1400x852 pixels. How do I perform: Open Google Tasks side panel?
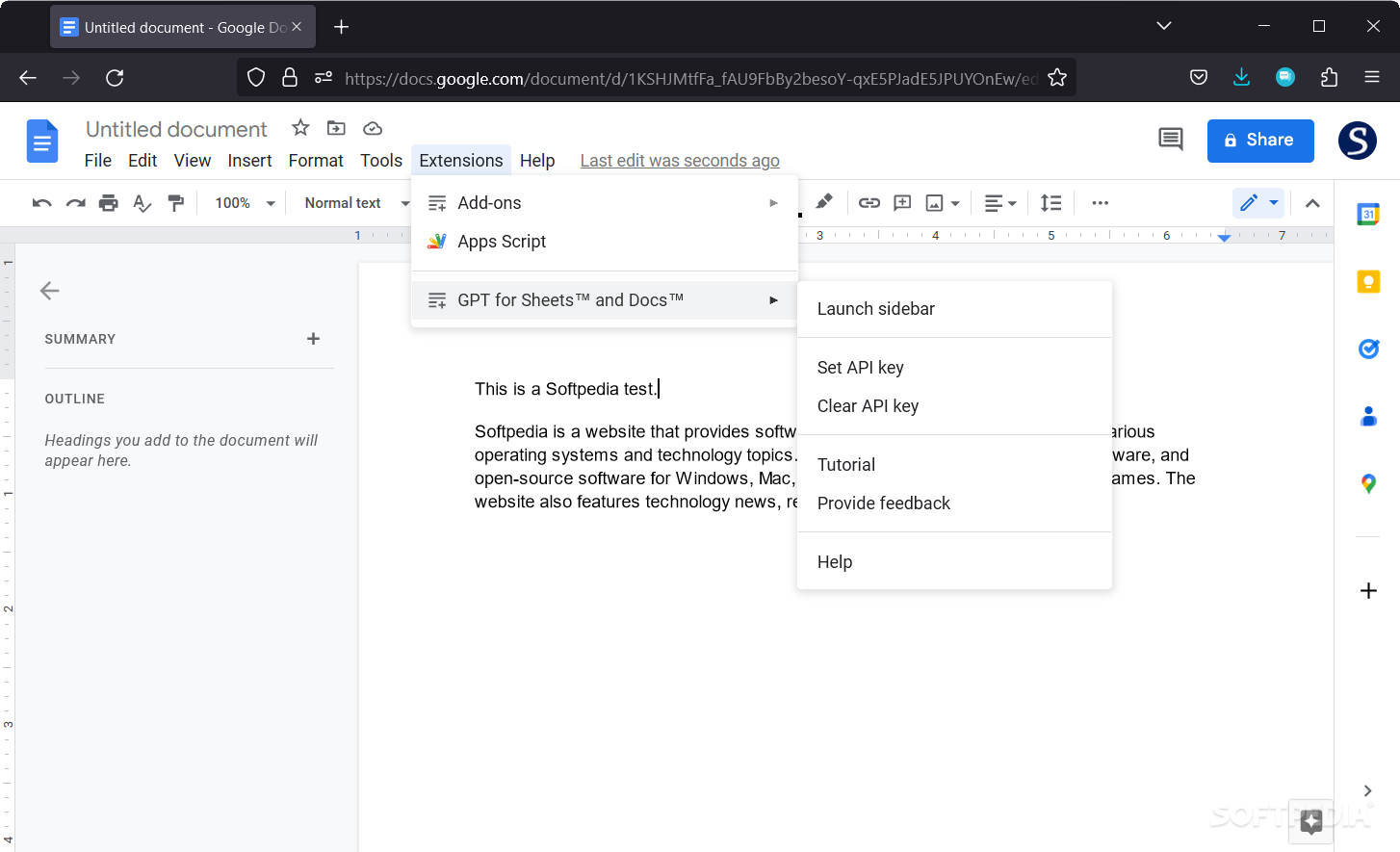coord(1368,349)
